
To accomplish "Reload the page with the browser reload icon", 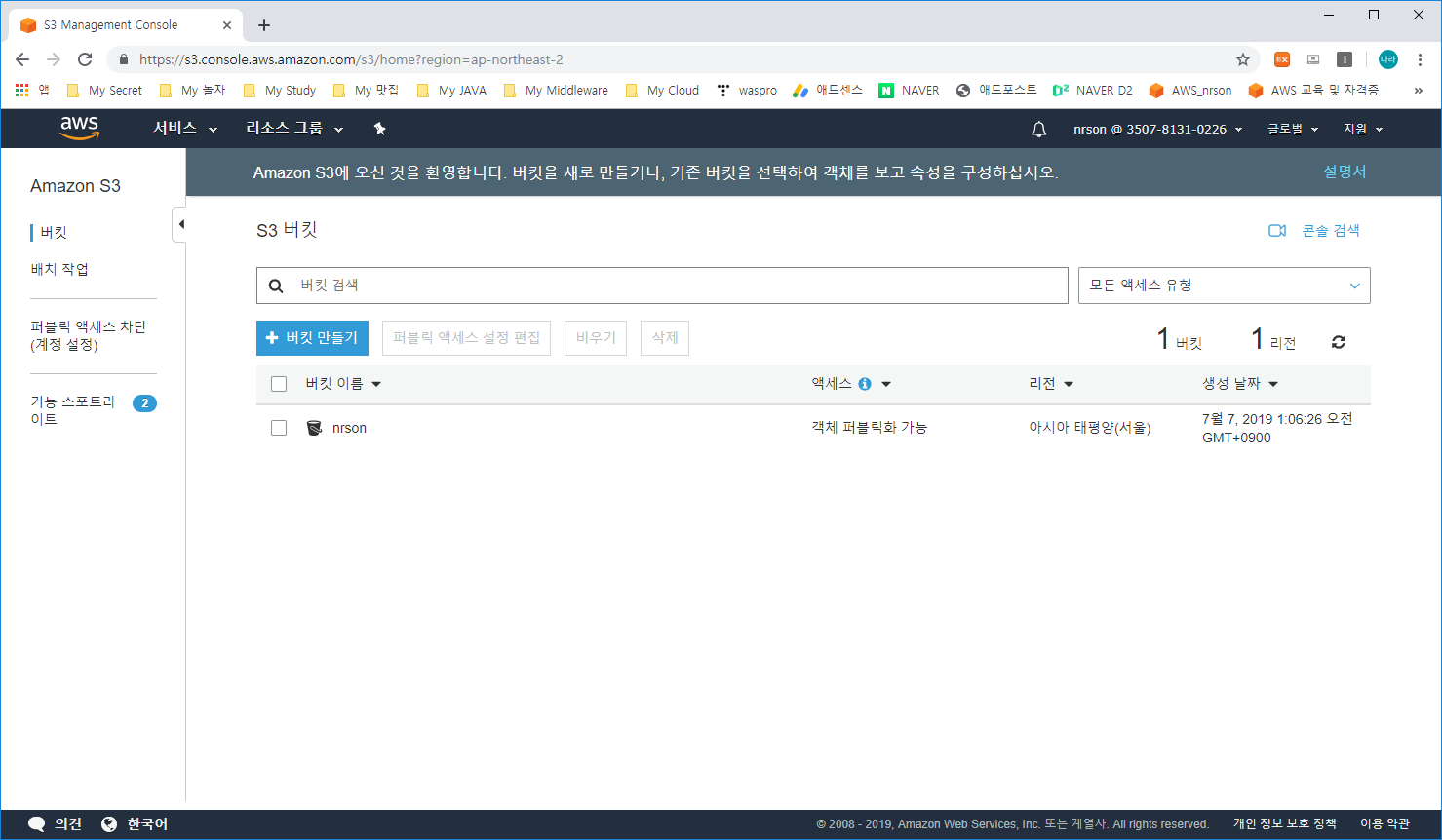I will [x=85, y=59].
